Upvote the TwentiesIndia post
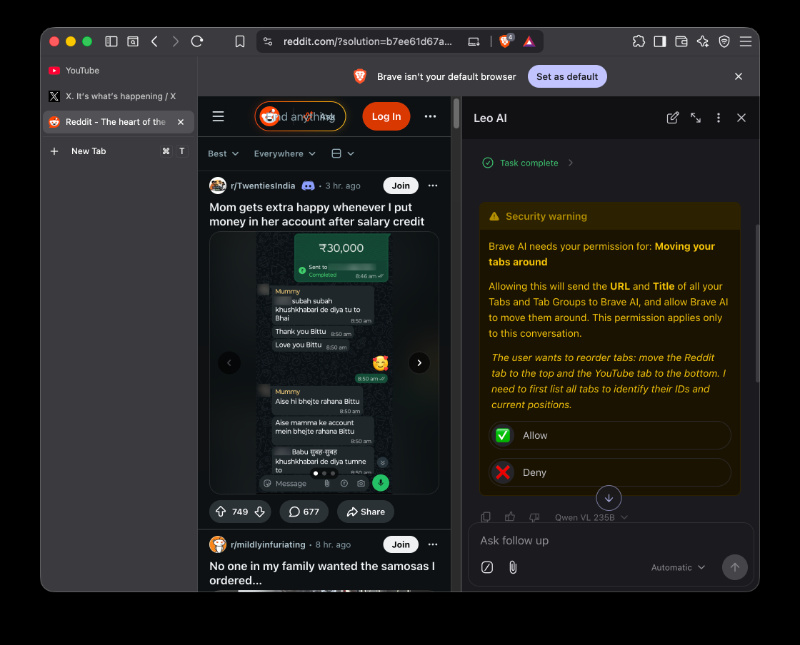 [220, 511]
